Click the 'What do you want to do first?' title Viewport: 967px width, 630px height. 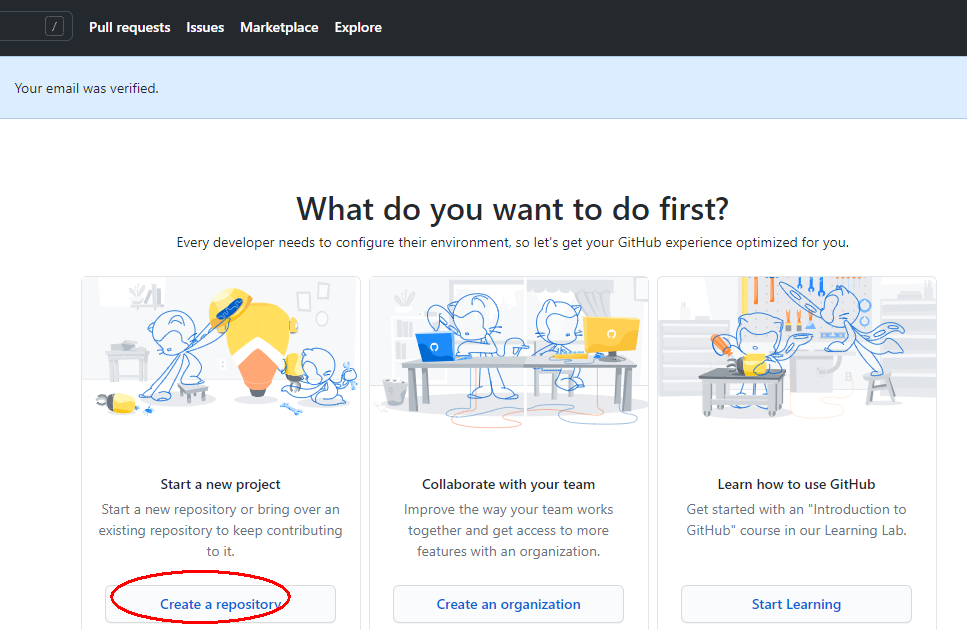click(512, 209)
